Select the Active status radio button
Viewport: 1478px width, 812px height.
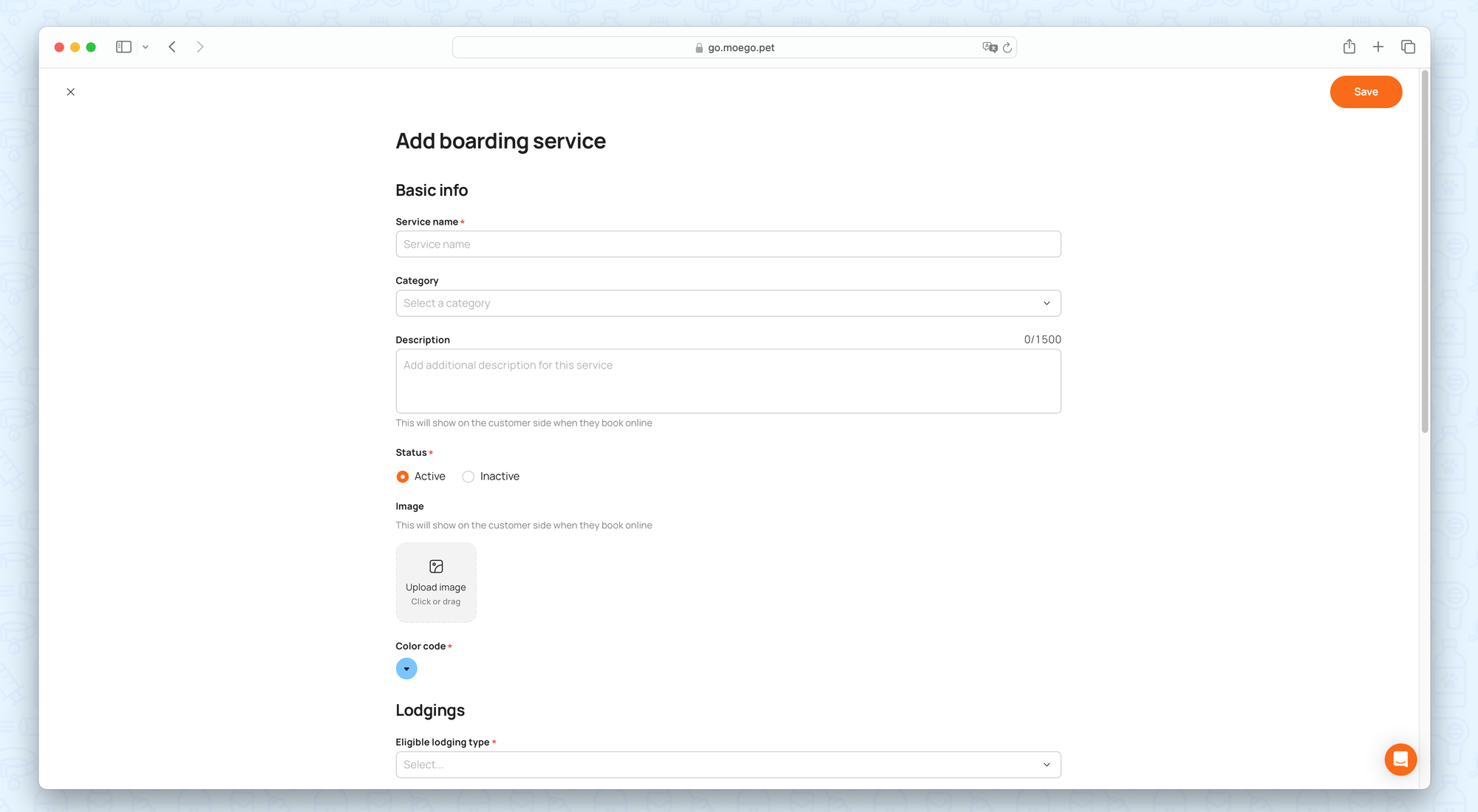(x=403, y=477)
